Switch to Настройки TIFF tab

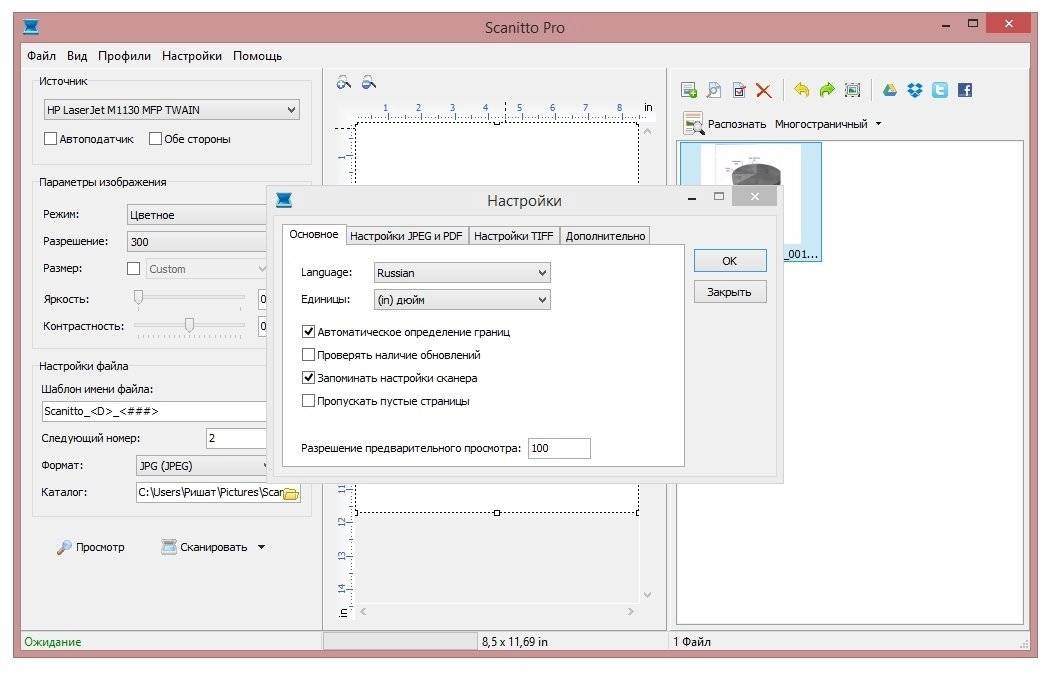pos(513,236)
